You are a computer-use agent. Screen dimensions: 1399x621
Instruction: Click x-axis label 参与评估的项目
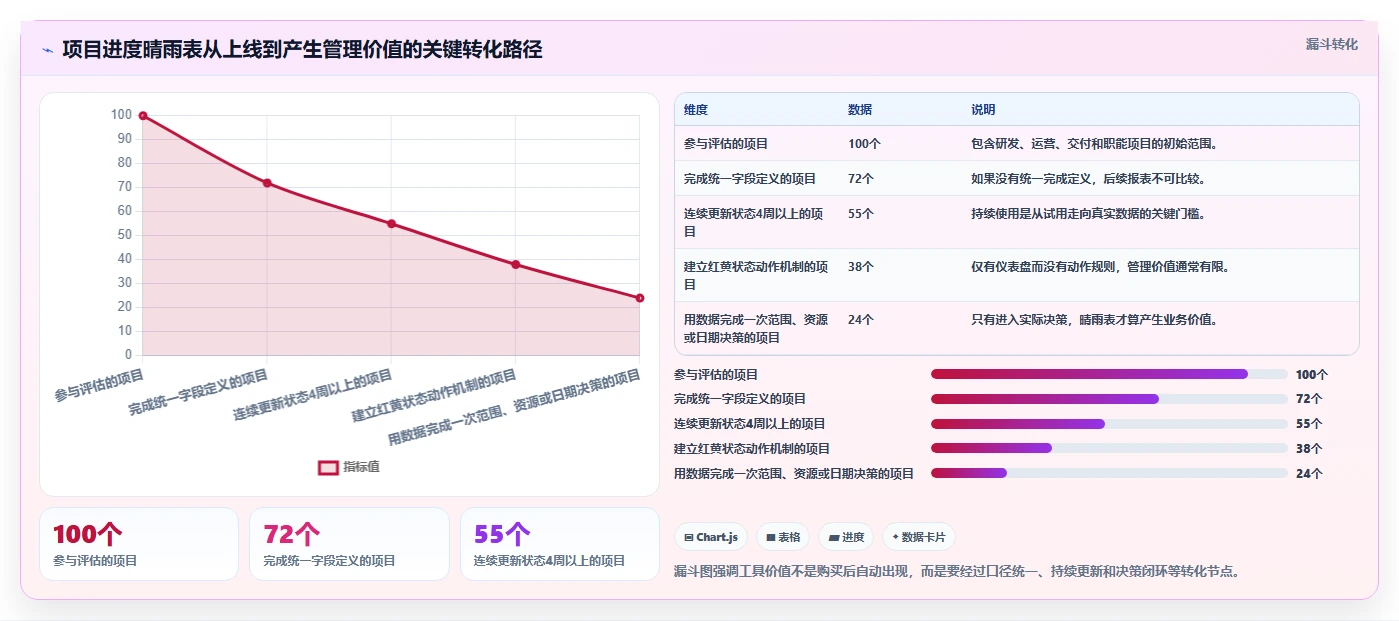coord(99,386)
